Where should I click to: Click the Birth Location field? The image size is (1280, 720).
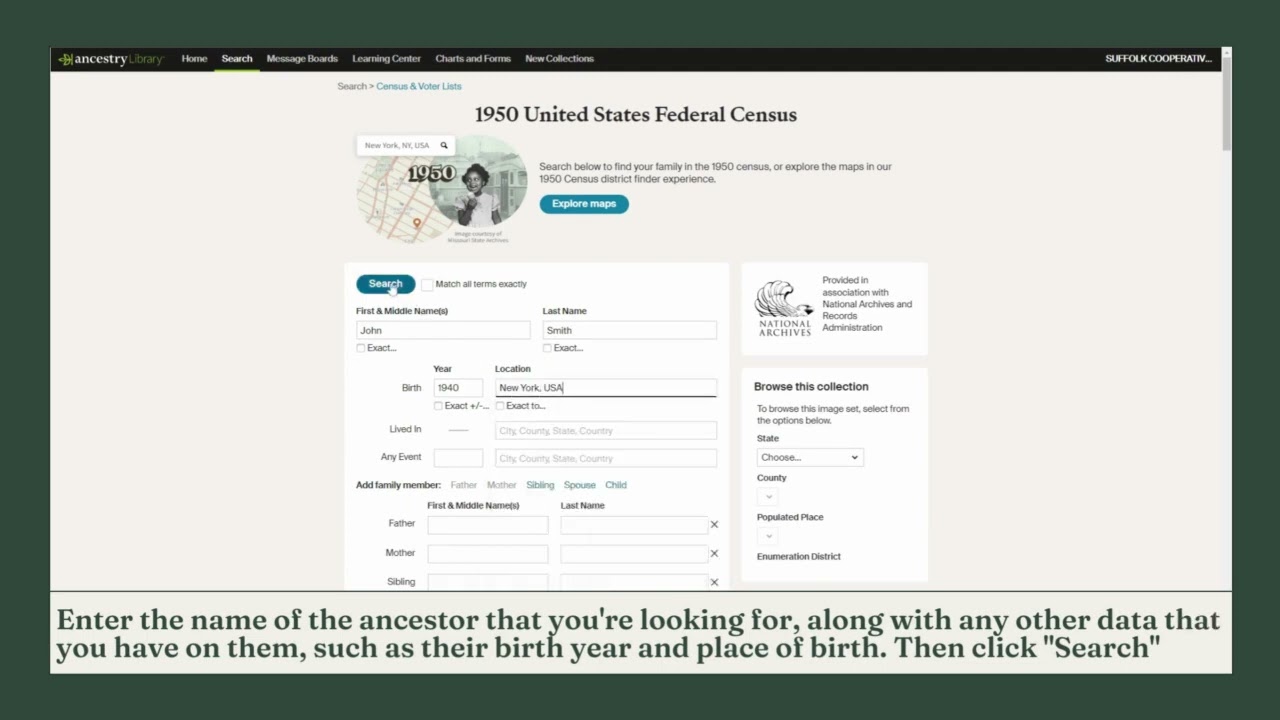[606, 388]
